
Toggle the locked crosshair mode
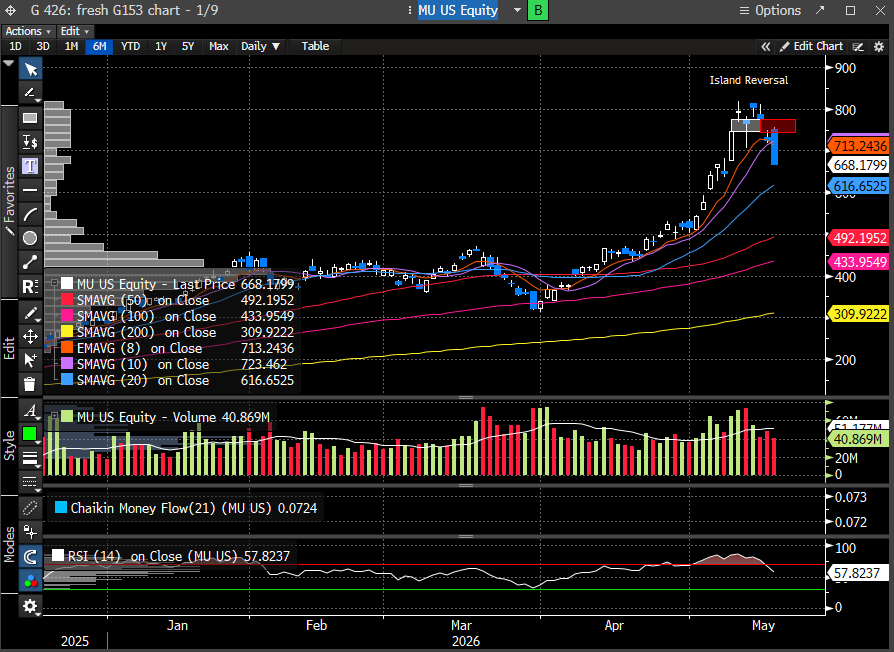30,532
